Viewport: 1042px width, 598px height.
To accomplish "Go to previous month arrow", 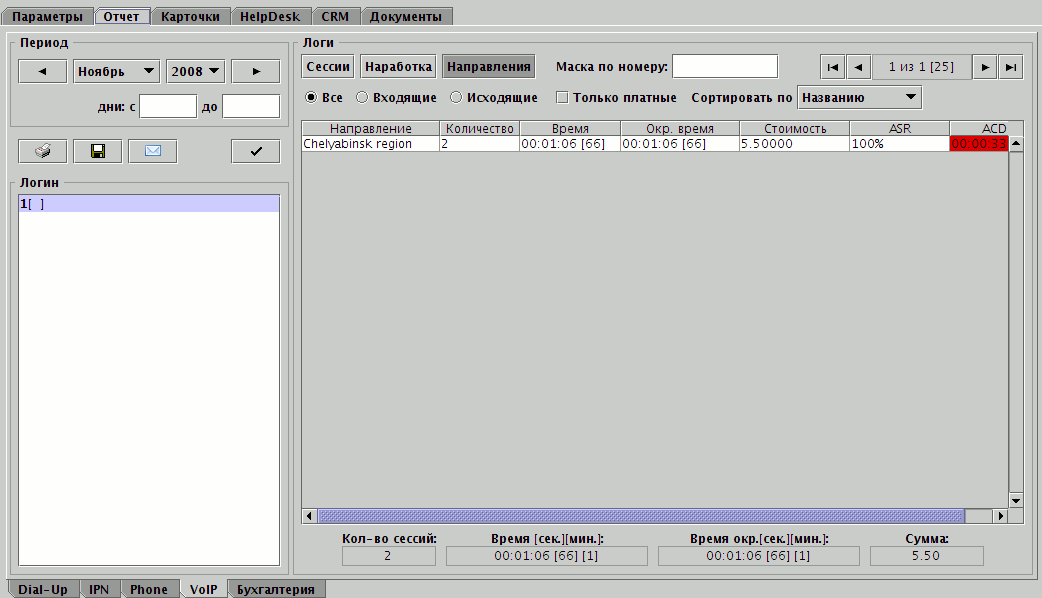I will coord(42,71).
